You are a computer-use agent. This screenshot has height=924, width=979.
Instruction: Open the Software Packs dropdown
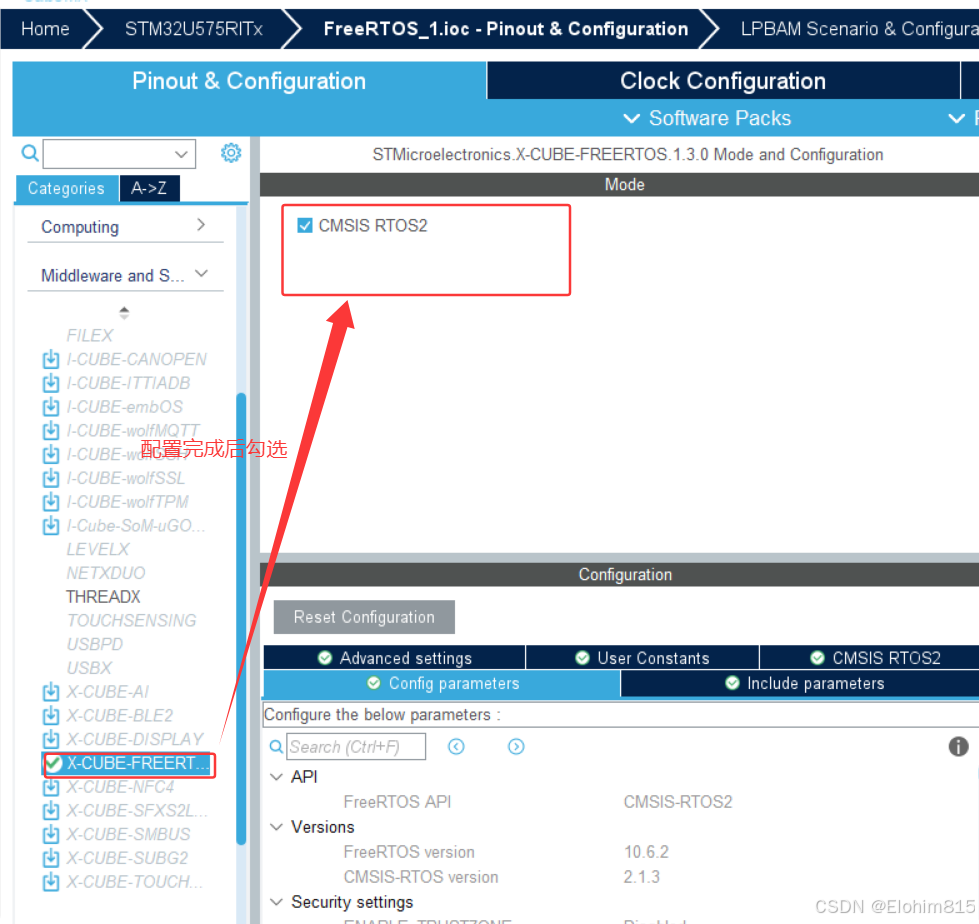coord(708,118)
